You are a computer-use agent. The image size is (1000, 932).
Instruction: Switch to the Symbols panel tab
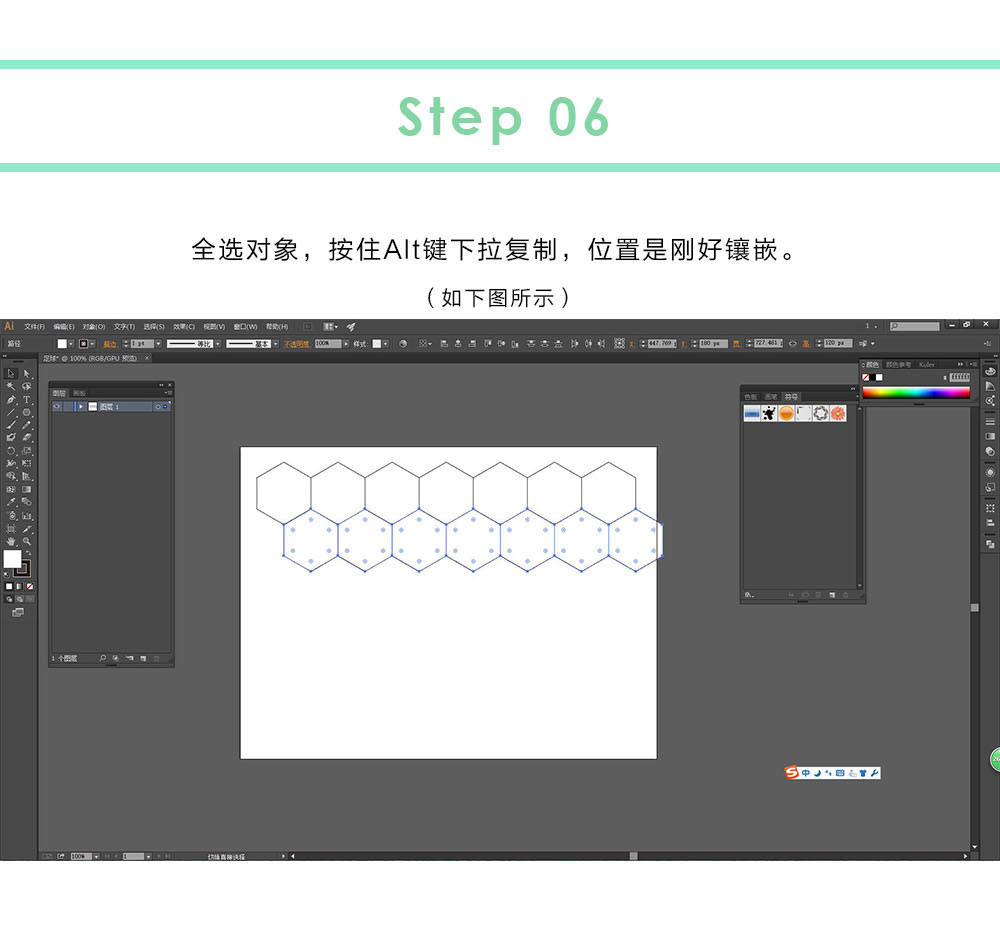[791, 397]
